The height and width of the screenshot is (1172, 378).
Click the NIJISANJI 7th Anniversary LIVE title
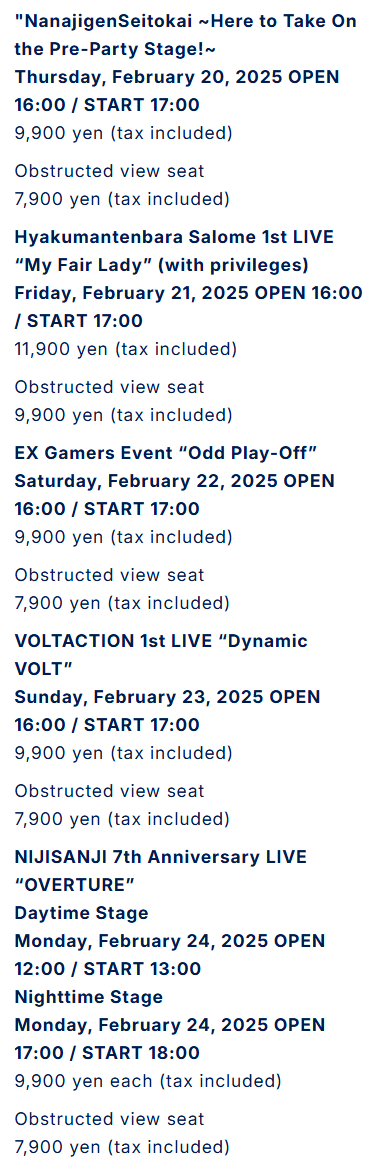[x=161, y=871]
